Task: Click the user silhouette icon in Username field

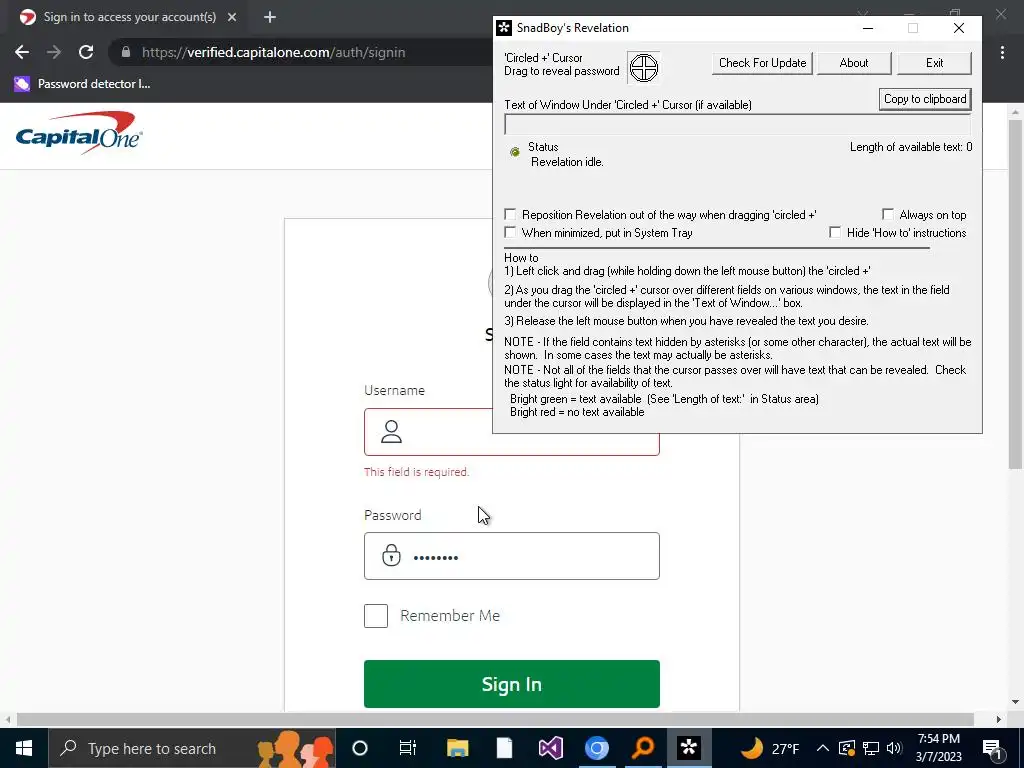Action: point(391,432)
